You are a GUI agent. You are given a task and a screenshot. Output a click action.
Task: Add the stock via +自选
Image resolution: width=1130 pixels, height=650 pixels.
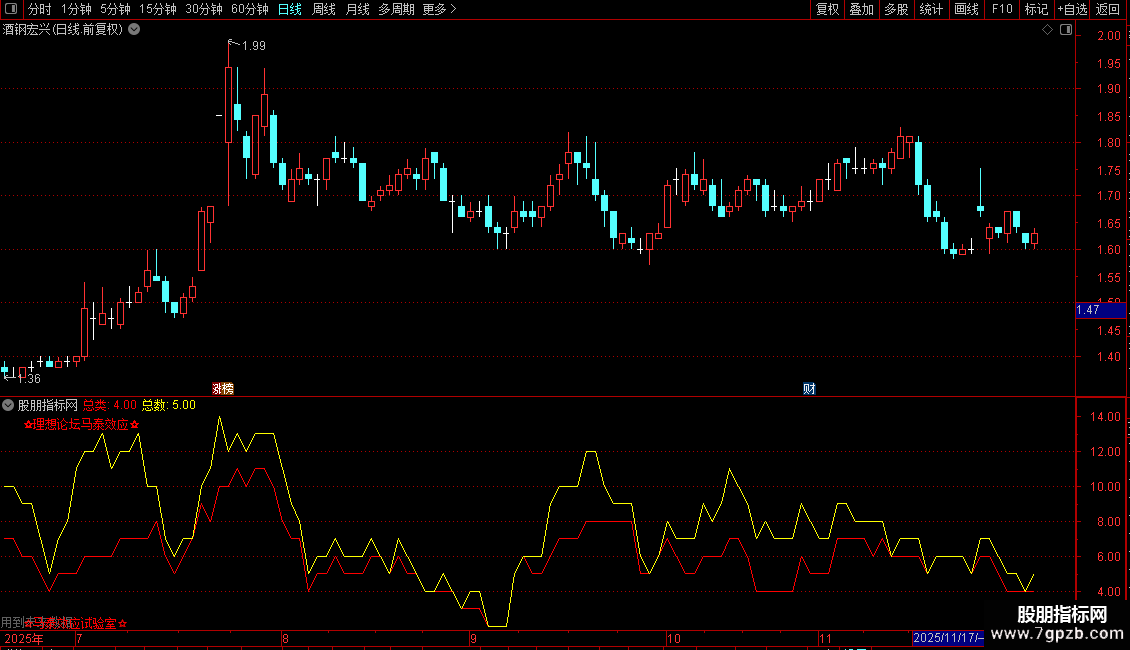point(1072,9)
